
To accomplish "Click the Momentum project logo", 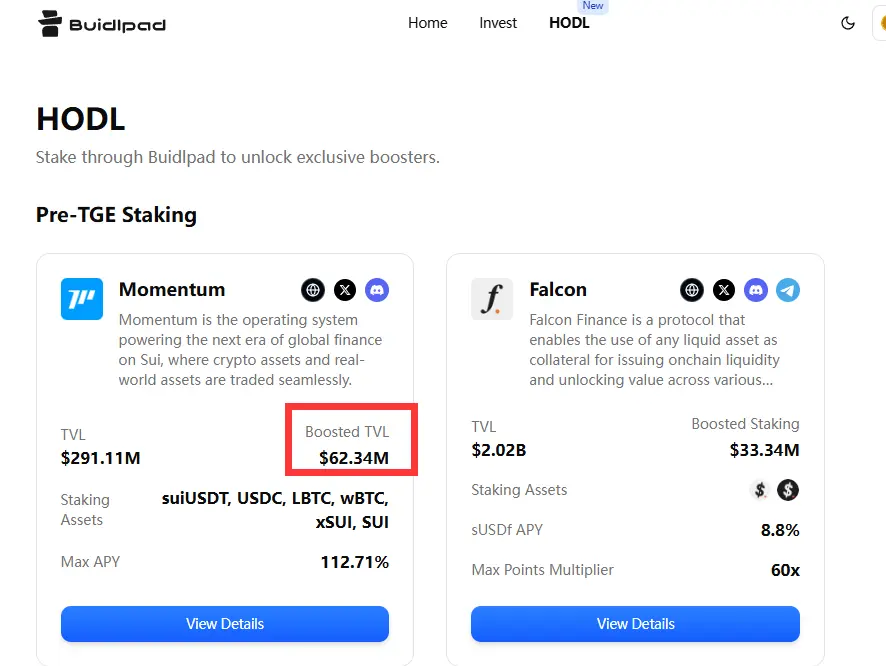I will tap(82, 299).
